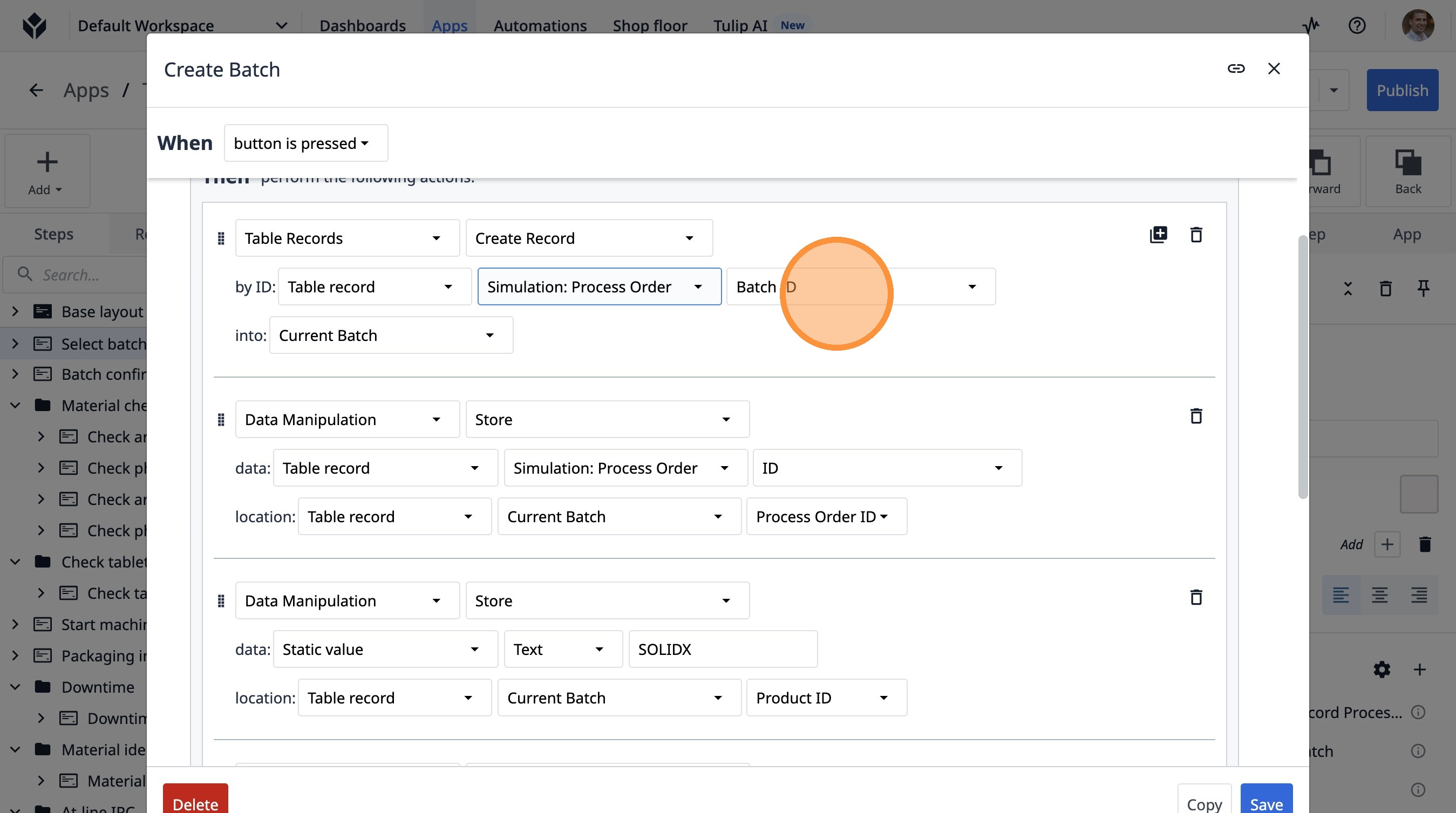Open the activity pulse icon in top bar
The height and width of the screenshot is (813, 1456).
point(1311,25)
